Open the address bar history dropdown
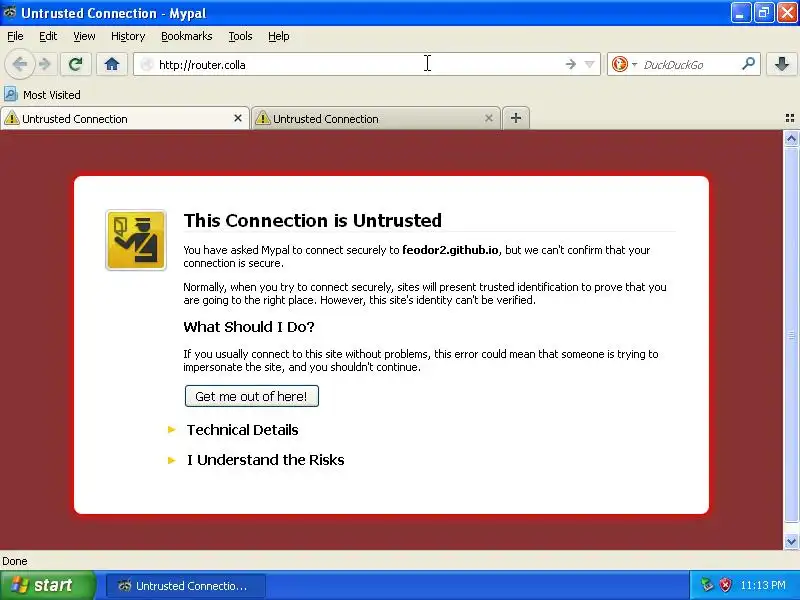Viewport: 800px width, 600px height. click(589, 64)
